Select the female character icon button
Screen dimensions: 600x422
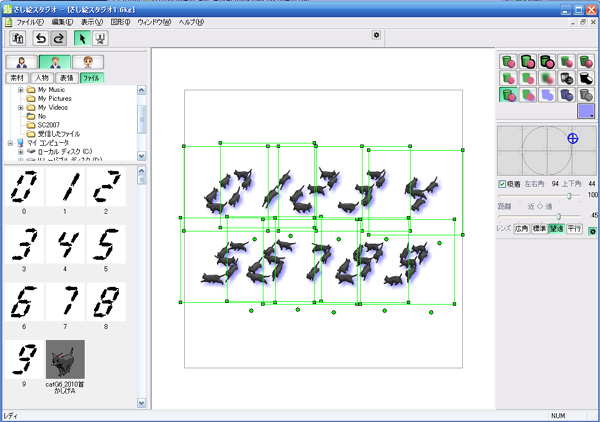coord(22,62)
